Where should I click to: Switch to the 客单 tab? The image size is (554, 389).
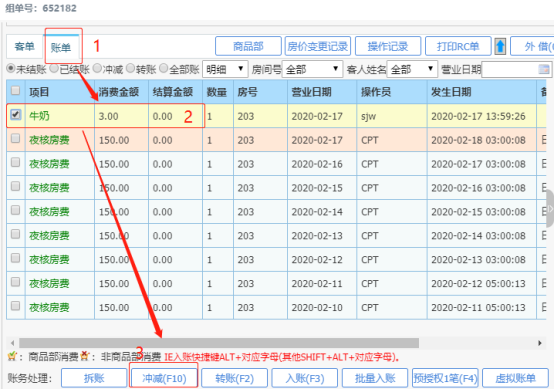24,47
